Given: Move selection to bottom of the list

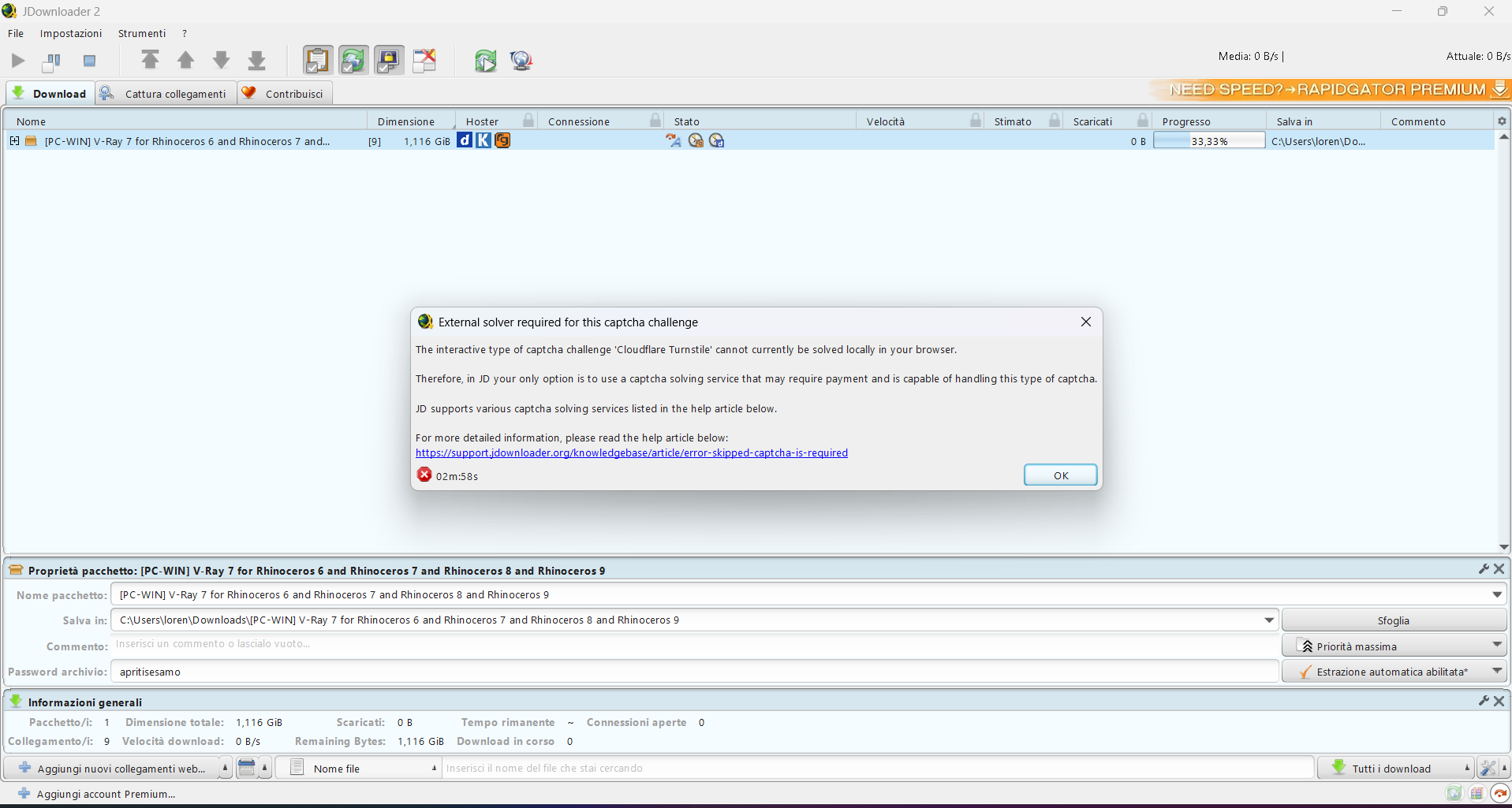Looking at the screenshot, I should [256, 60].
